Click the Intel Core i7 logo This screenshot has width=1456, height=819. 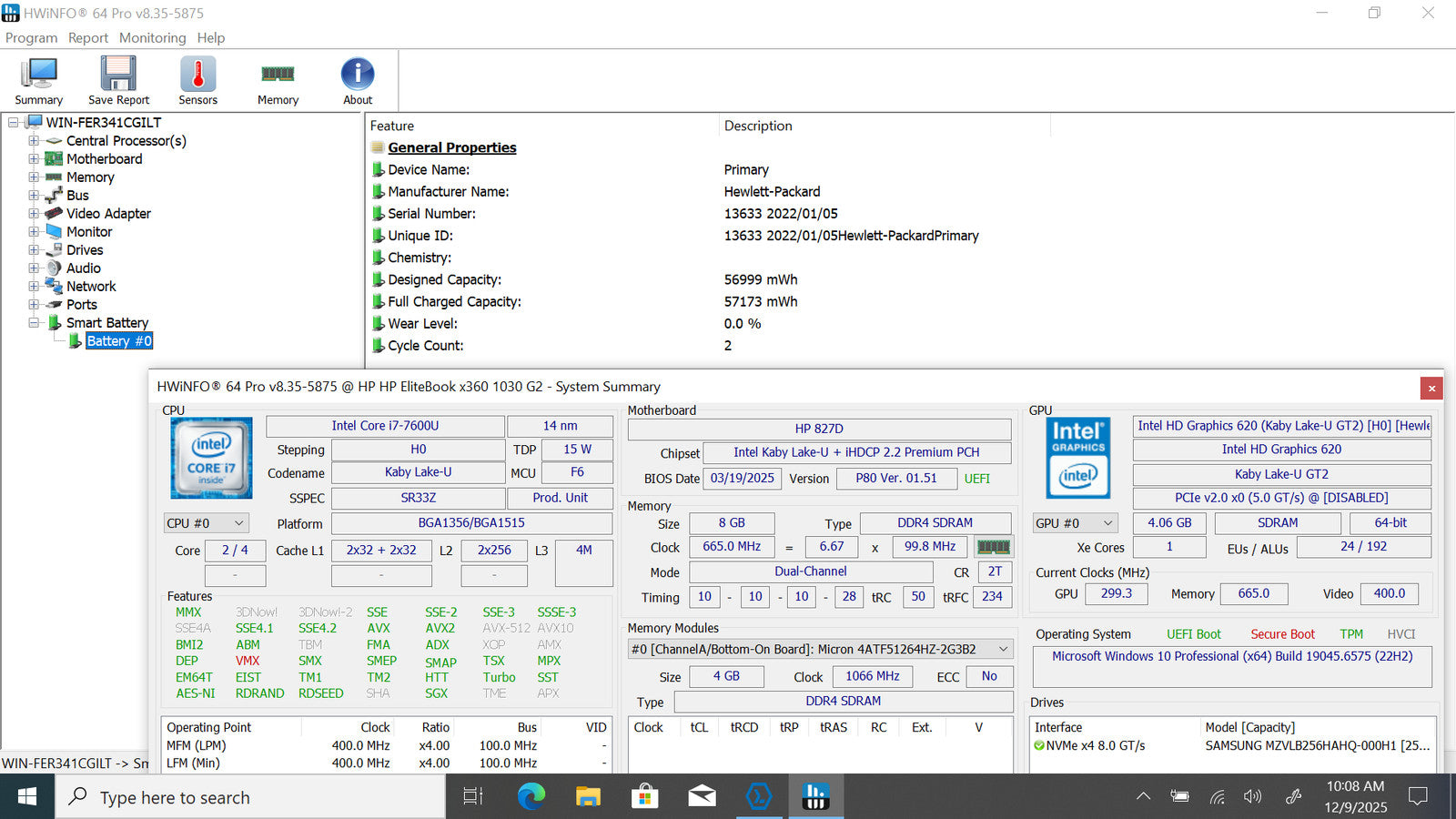pyautogui.click(x=211, y=458)
